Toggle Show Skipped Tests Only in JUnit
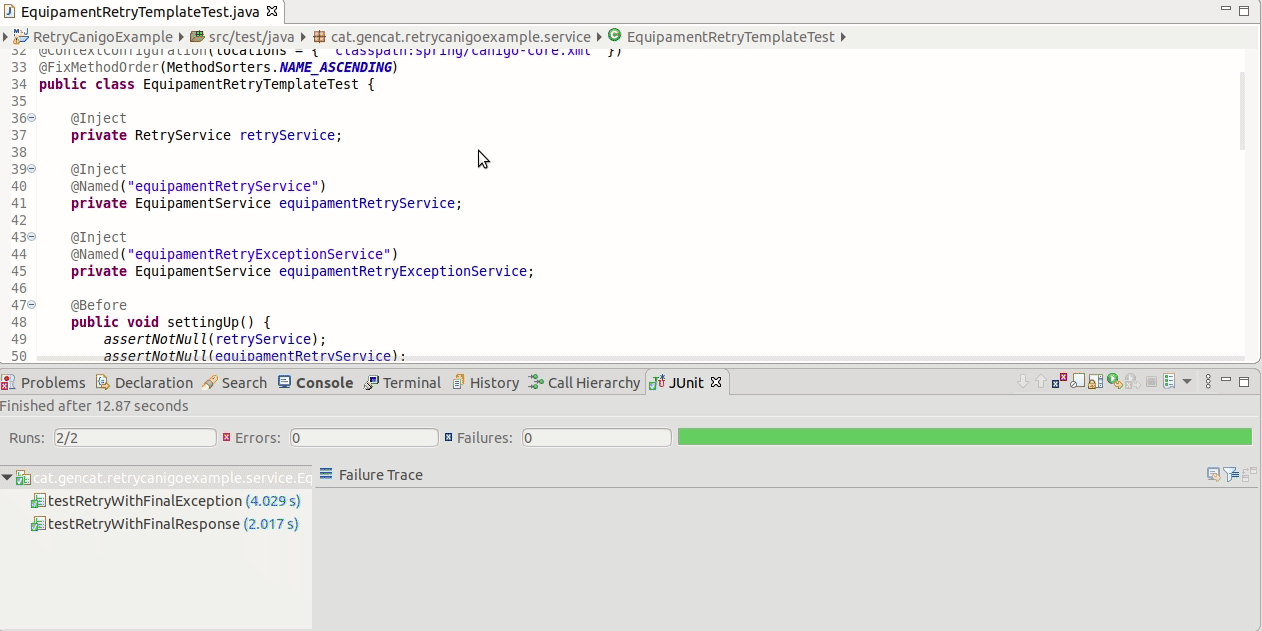1262x631 pixels. coord(1077,381)
